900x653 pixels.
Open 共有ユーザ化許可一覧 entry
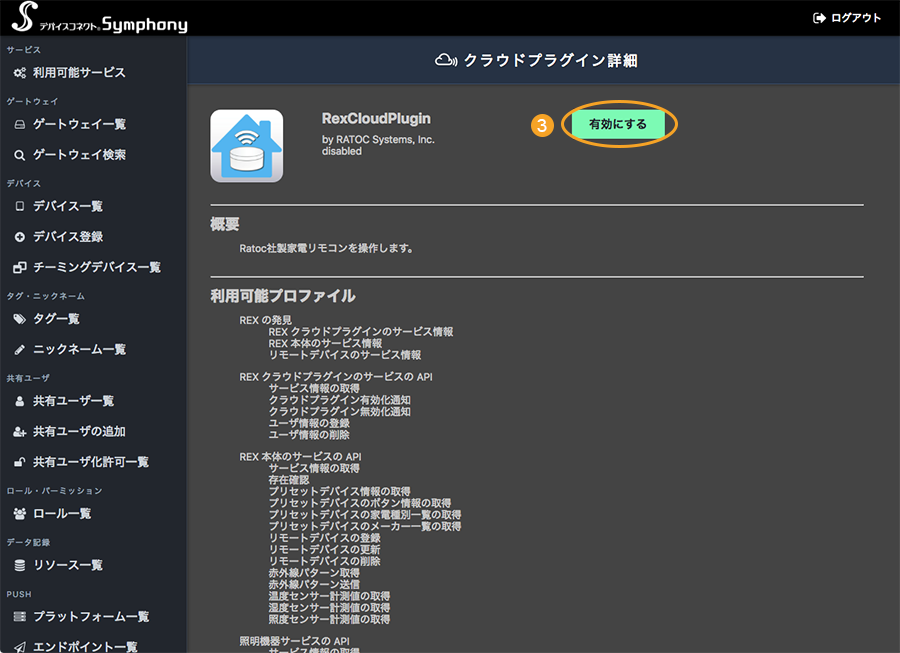click(x=91, y=462)
